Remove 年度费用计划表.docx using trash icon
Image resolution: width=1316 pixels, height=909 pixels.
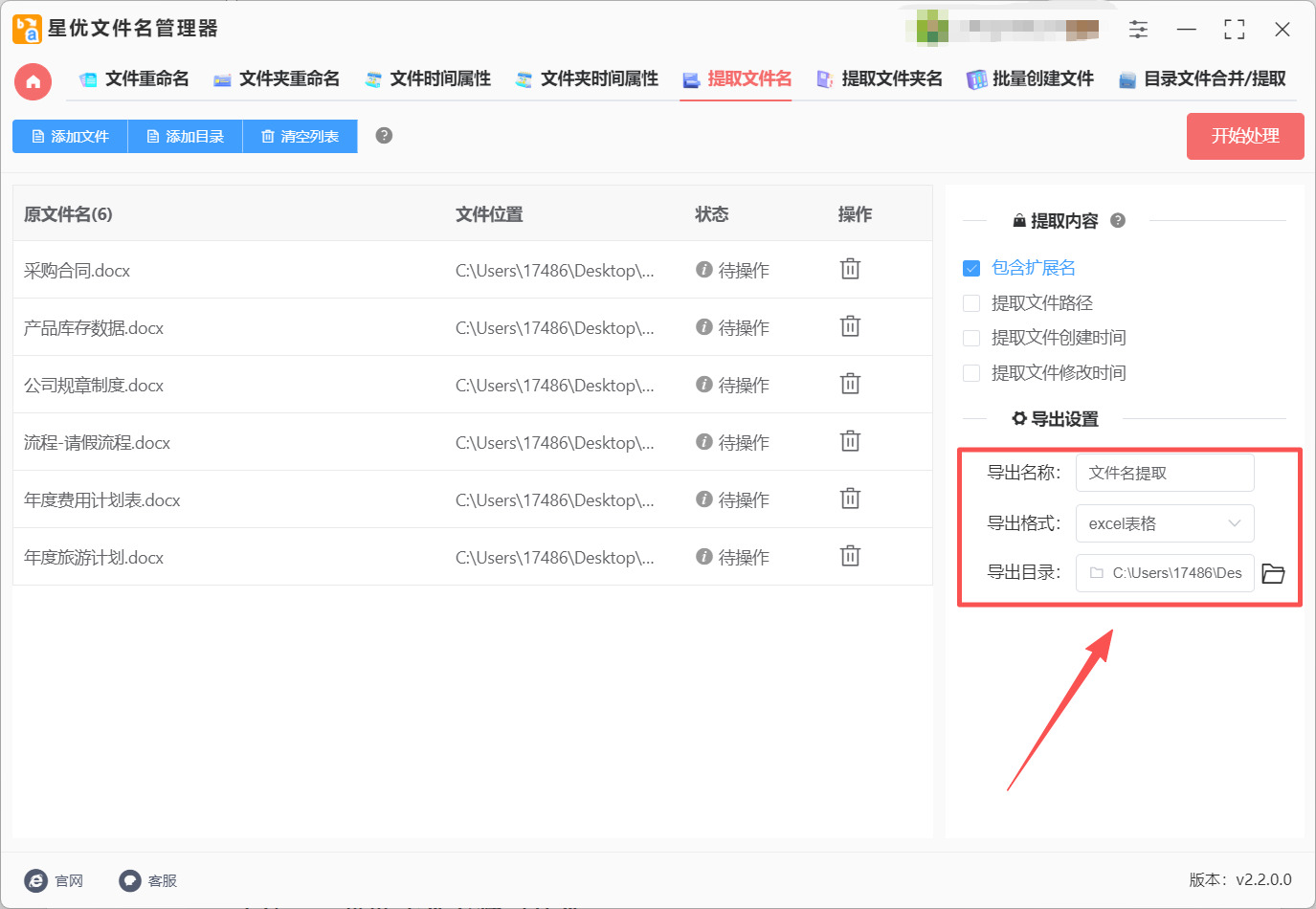point(850,499)
